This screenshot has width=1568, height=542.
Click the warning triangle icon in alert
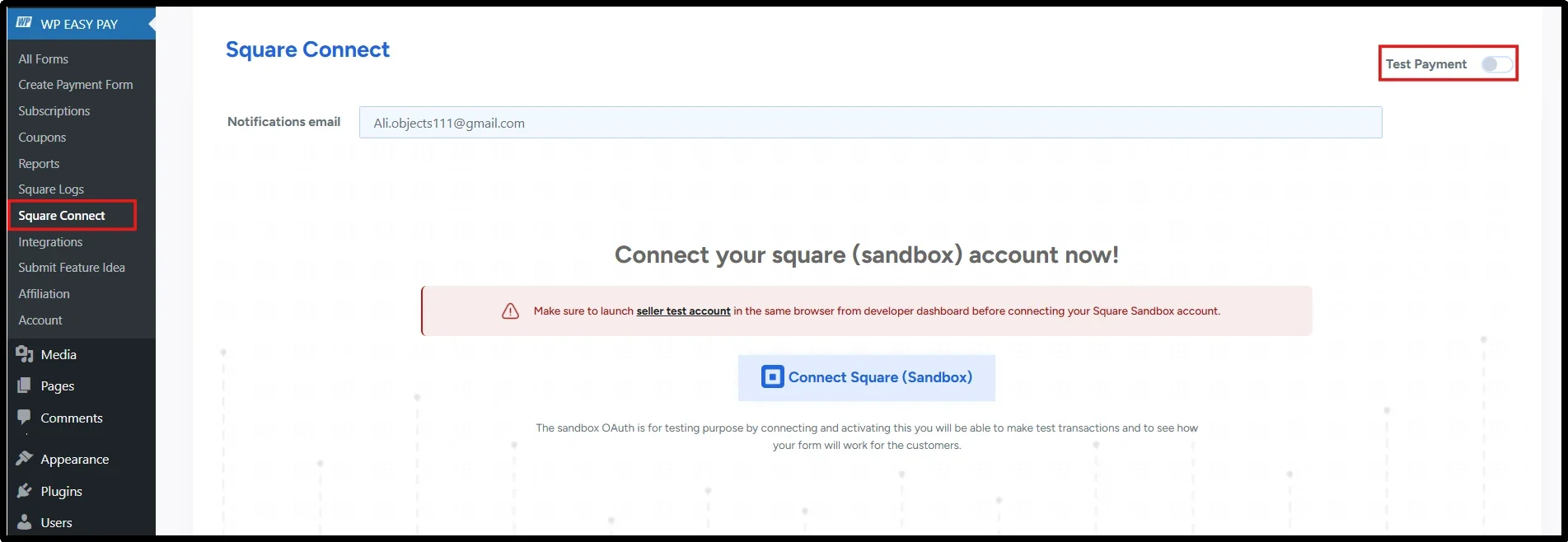pos(511,311)
